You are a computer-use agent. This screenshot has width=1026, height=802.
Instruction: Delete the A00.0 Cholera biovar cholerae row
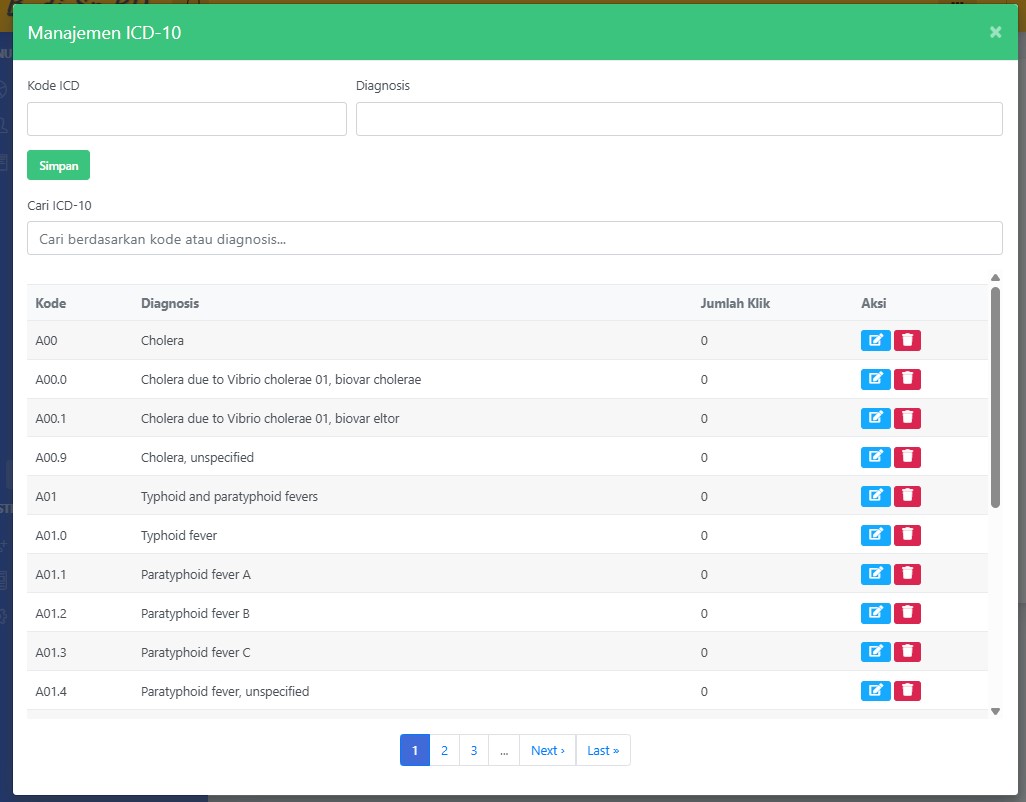(907, 379)
